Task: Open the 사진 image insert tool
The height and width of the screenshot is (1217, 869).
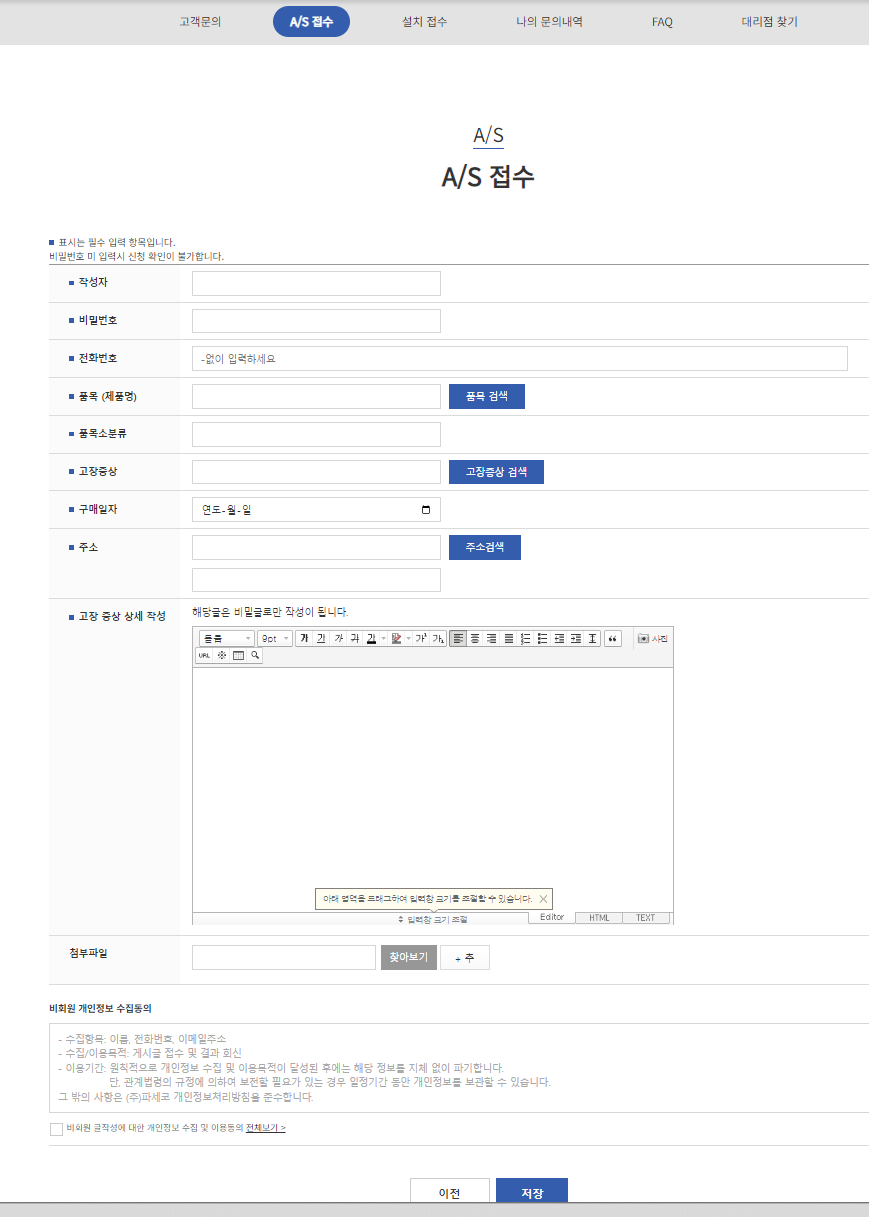Action: point(651,637)
